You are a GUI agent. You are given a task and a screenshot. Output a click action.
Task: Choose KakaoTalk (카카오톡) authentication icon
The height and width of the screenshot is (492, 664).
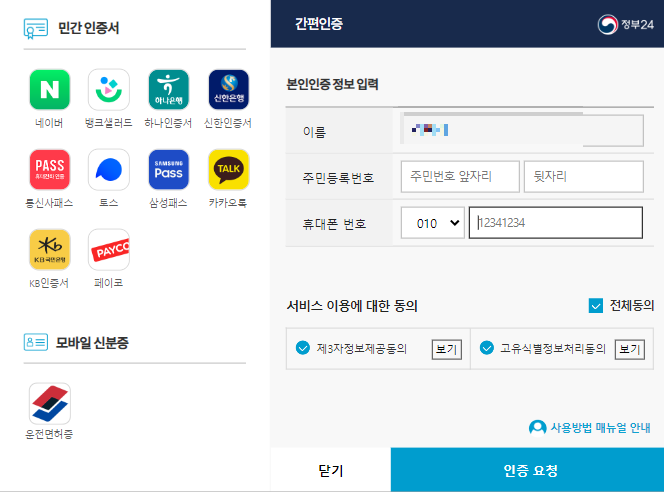229,170
